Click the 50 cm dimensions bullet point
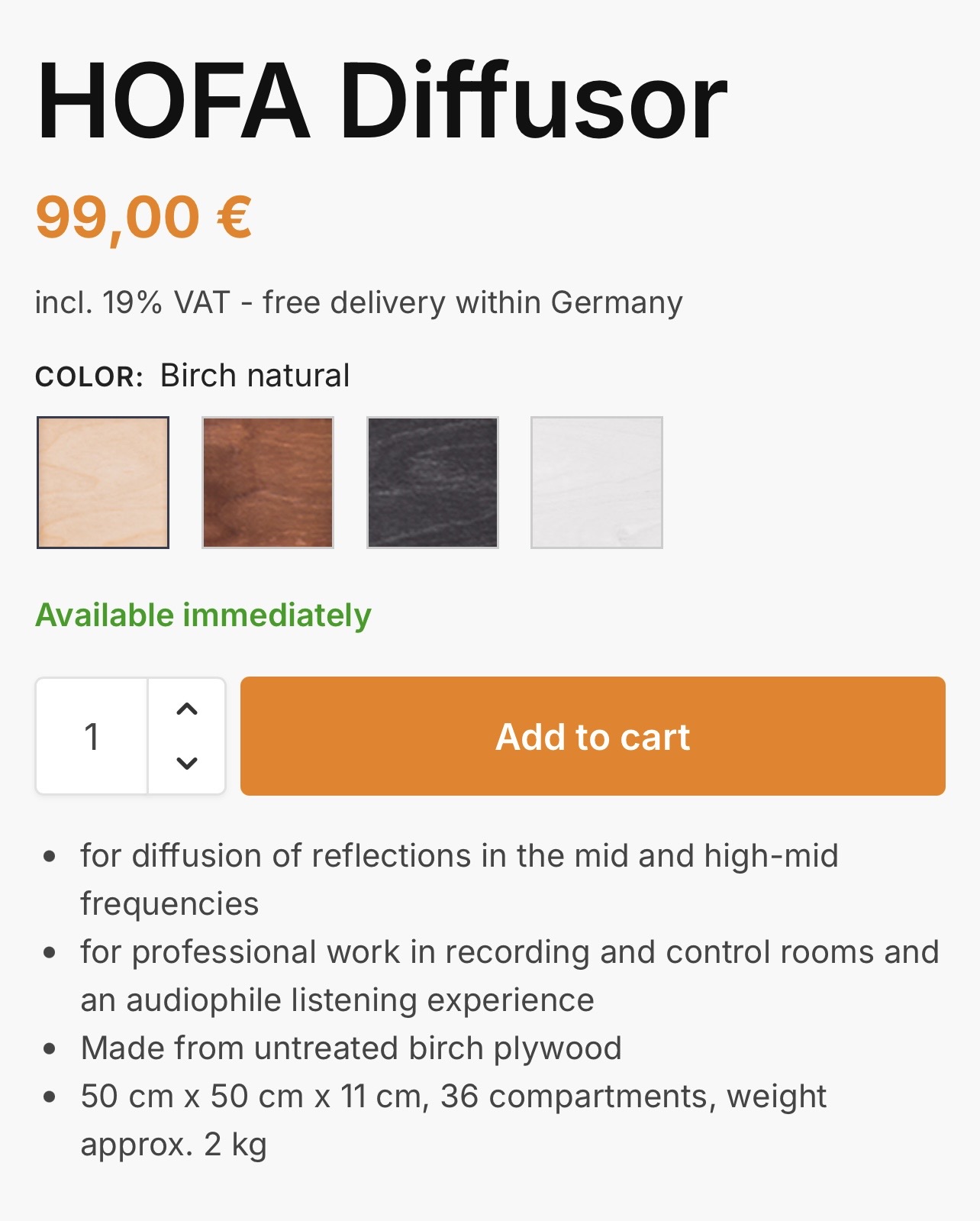This screenshot has height=1221, width=980. (453, 1097)
